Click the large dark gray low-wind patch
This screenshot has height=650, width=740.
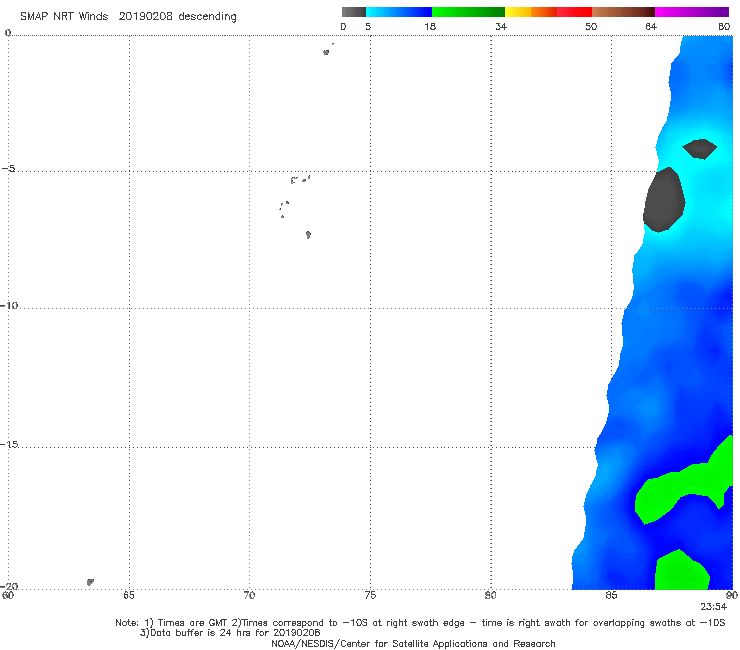point(664,200)
